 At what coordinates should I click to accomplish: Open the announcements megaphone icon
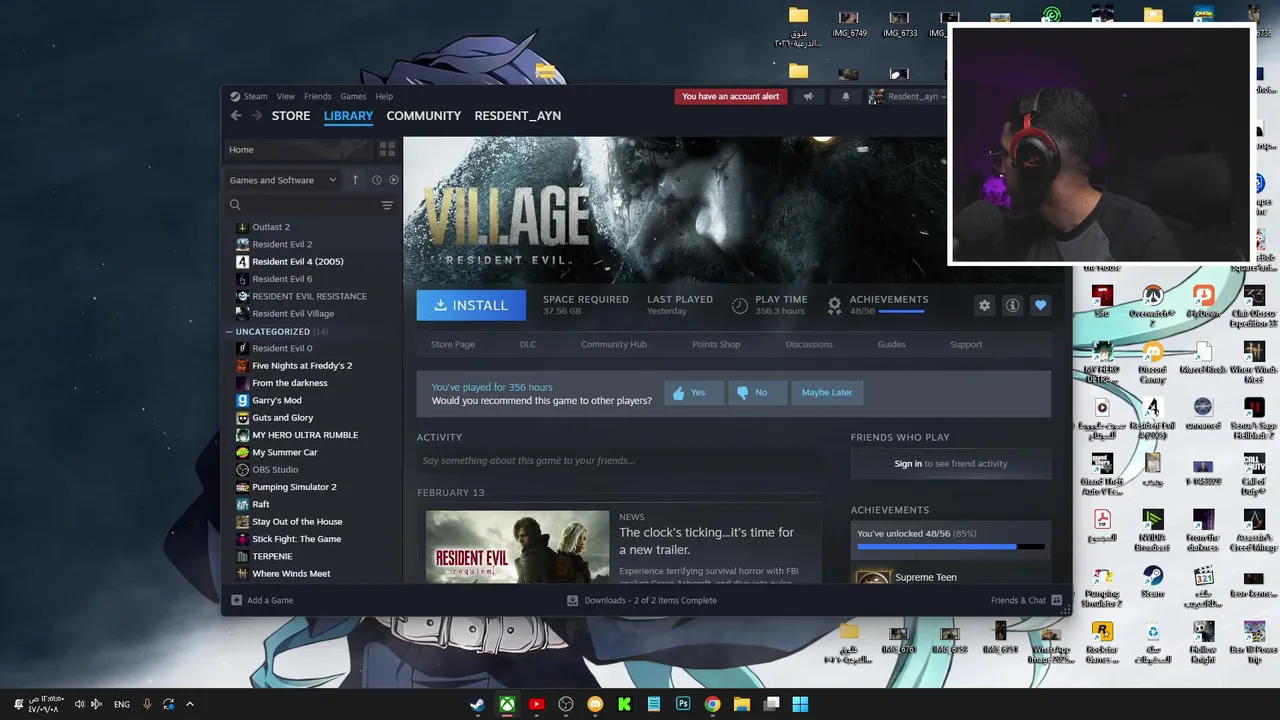point(809,97)
